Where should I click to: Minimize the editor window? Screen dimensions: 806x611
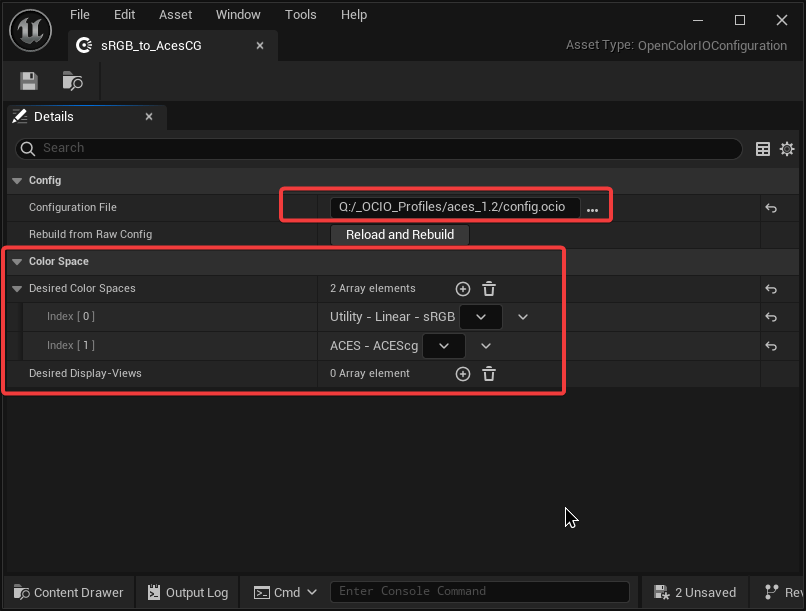pos(698,20)
